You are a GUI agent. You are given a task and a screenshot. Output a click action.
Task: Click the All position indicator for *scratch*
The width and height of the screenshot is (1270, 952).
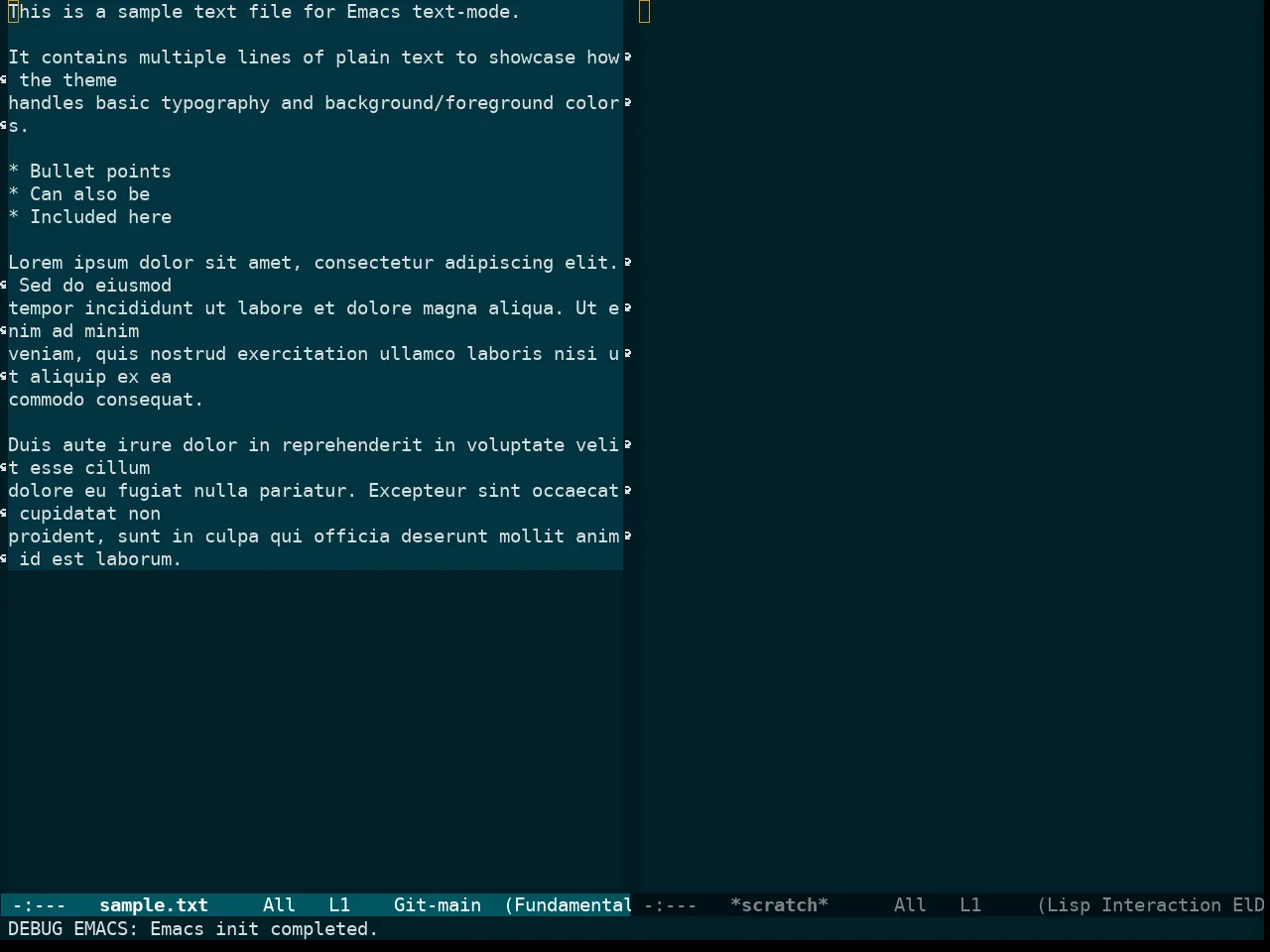point(910,905)
